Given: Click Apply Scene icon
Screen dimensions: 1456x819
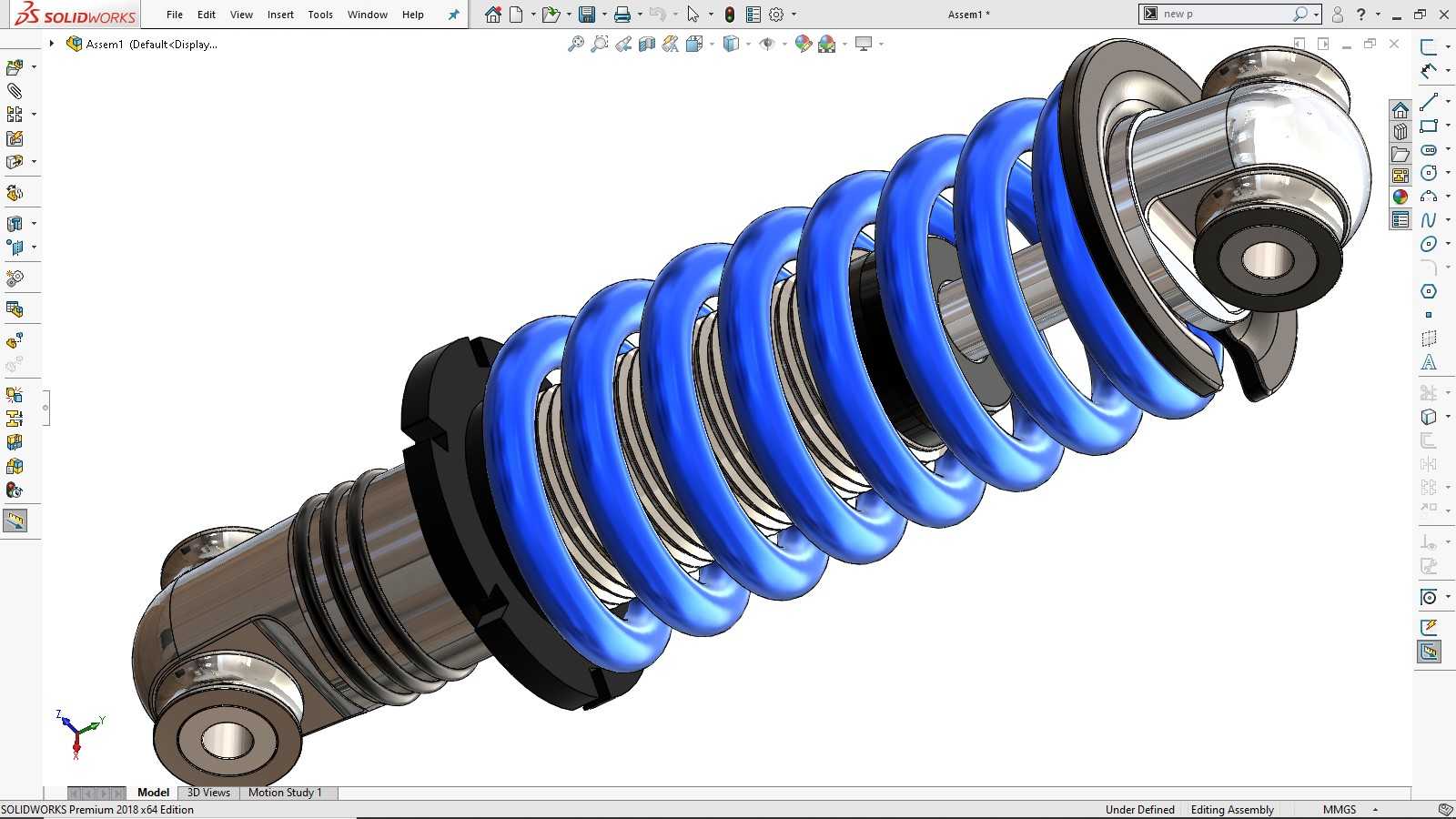Looking at the screenshot, I should coord(827,44).
